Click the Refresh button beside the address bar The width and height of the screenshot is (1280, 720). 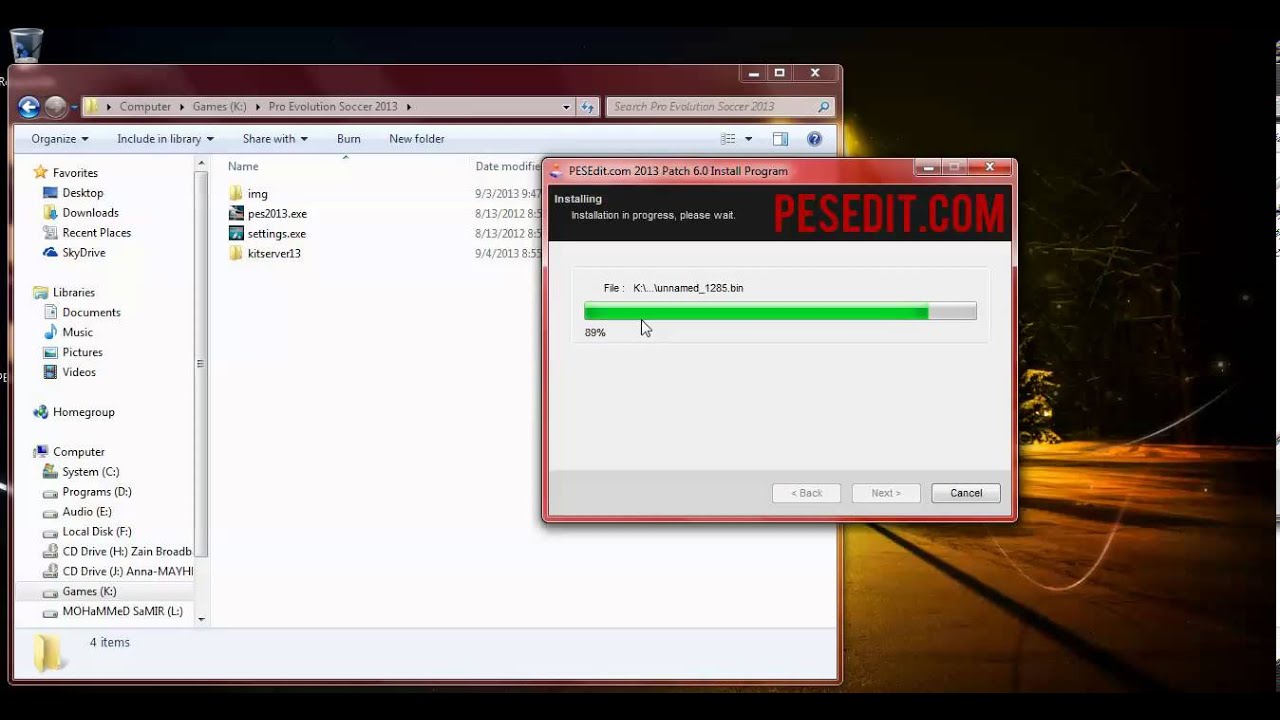(x=587, y=106)
